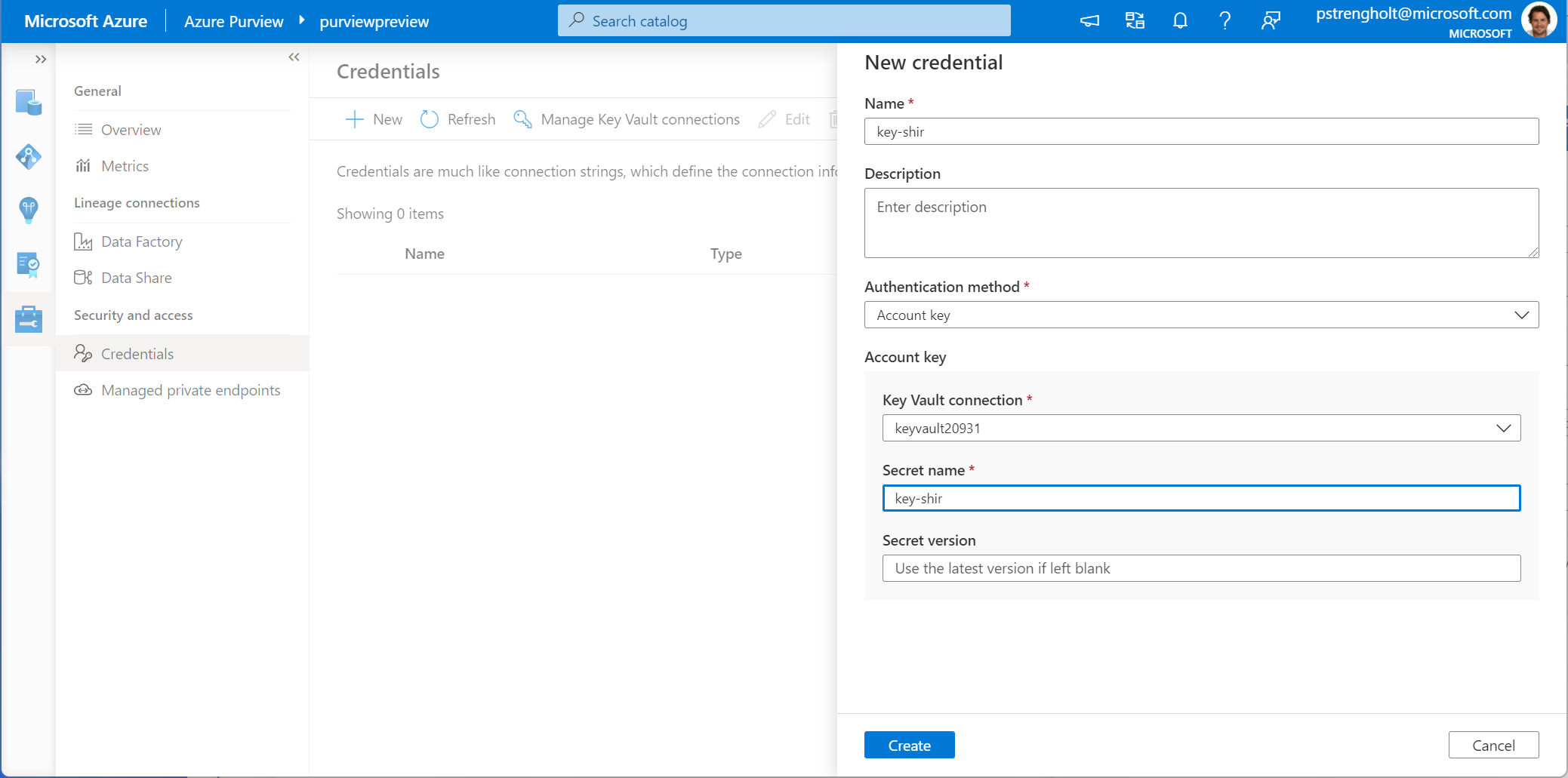Click the Microsoft Azure home link
This screenshot has width=1568, height=778.
coord(85,21)
